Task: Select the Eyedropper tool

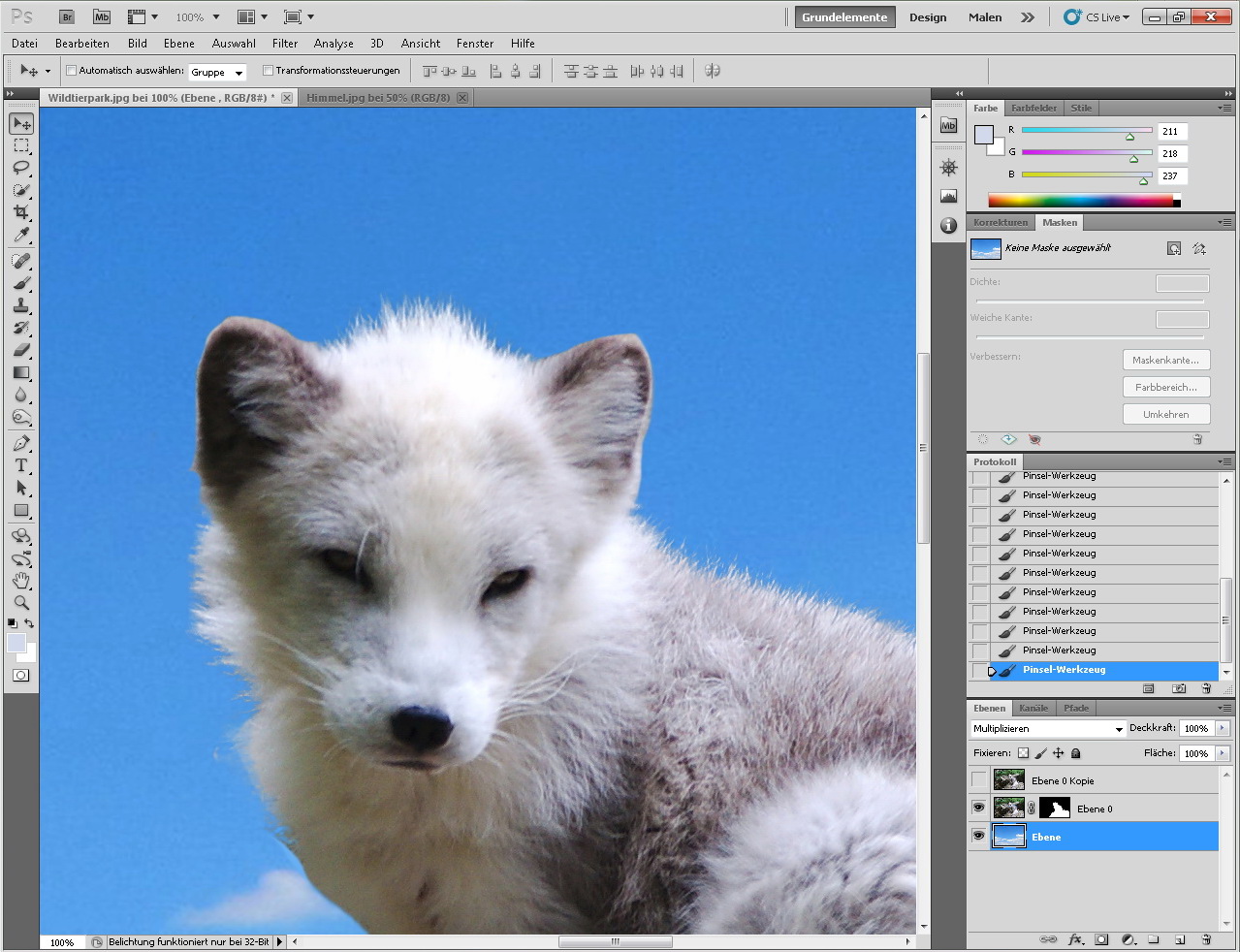Action: [x=21, y=235]
